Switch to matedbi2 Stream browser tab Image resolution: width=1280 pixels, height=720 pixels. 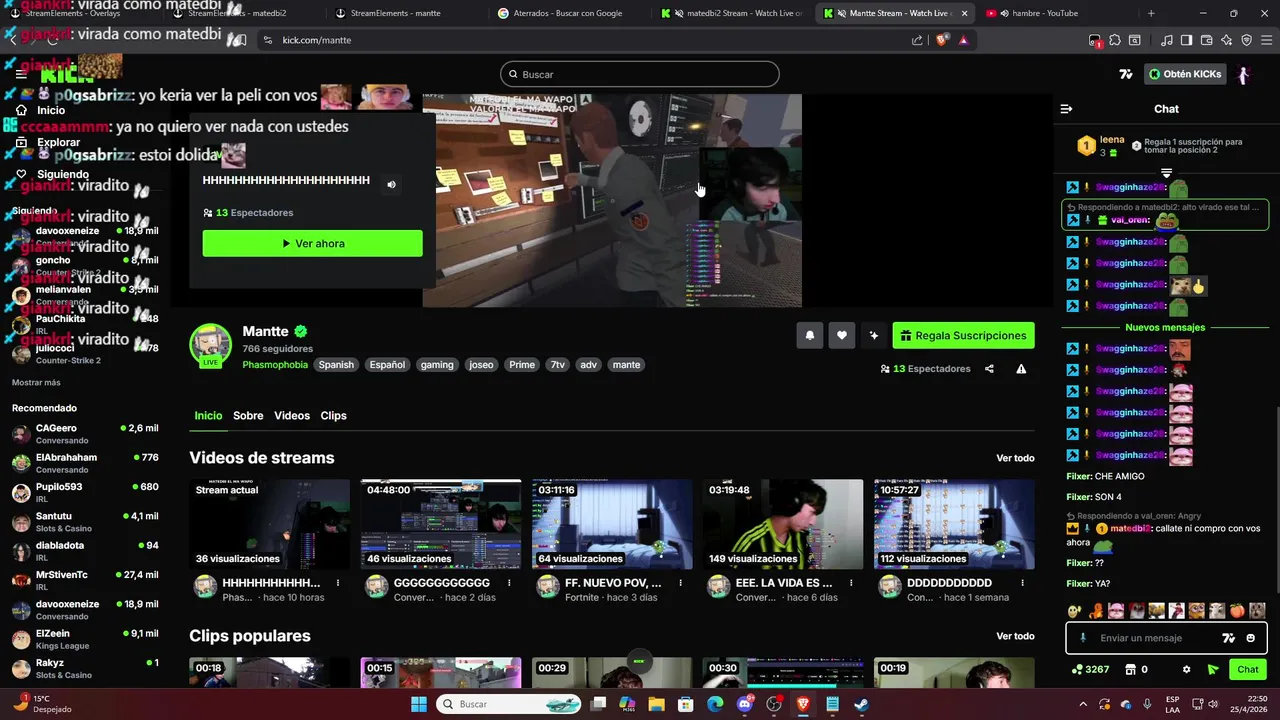pos(730,13)
